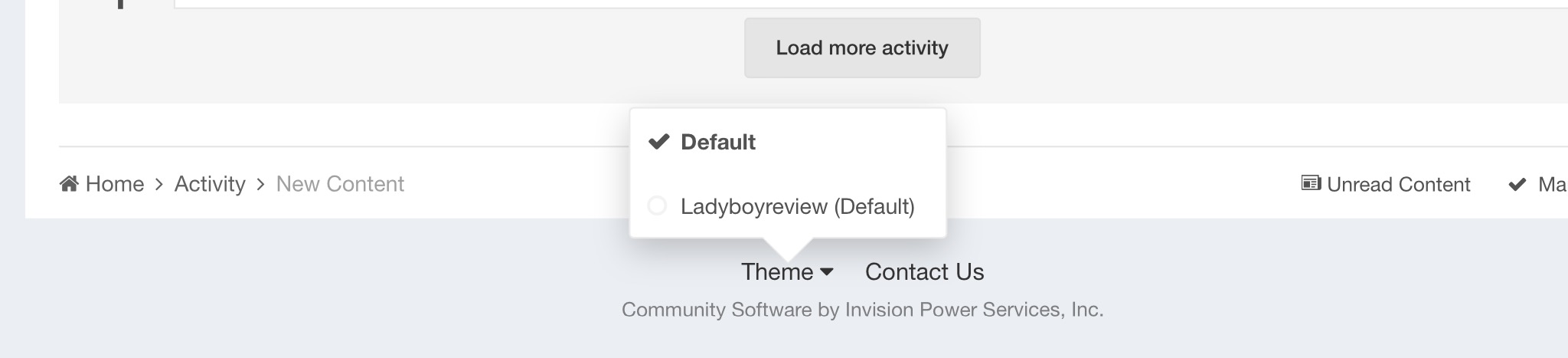Click the New Content breadcrumb
This screenshot has height=358, width=1568.
point(340,184)
